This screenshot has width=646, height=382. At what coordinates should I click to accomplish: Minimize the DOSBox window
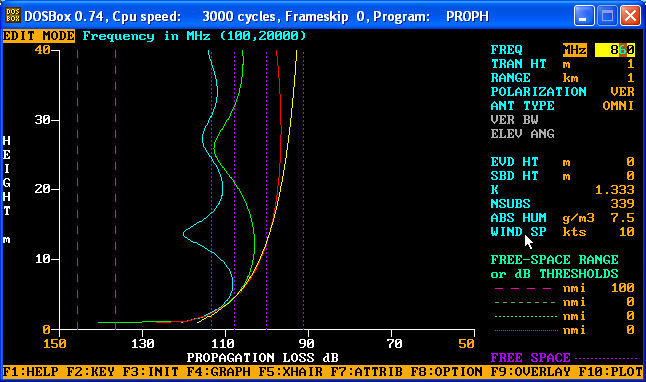click(x=584, y=16)
